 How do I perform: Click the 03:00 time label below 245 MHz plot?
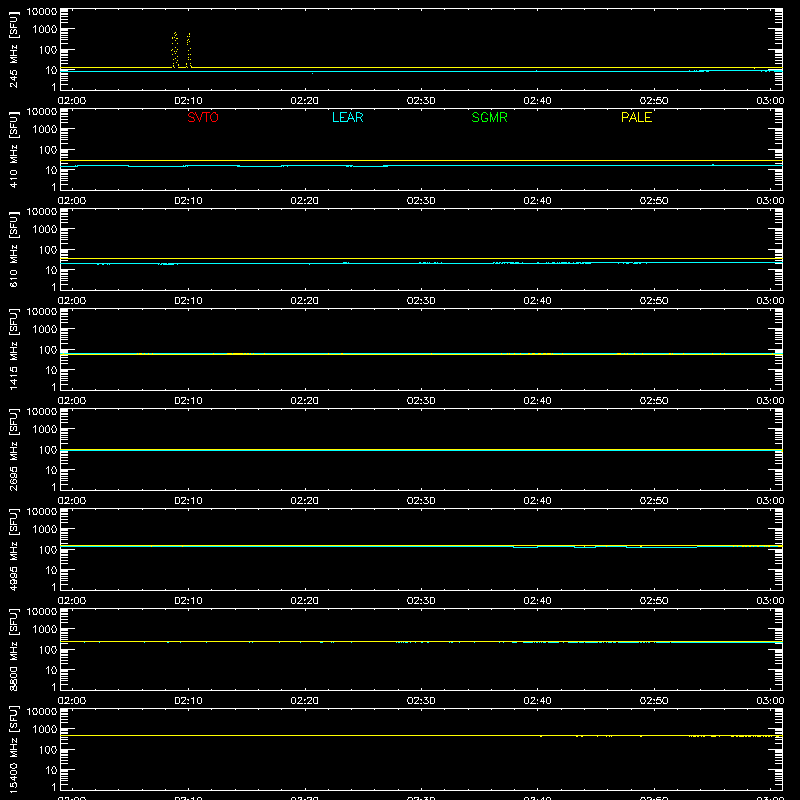pyautogui.click(x=770, y=101)
